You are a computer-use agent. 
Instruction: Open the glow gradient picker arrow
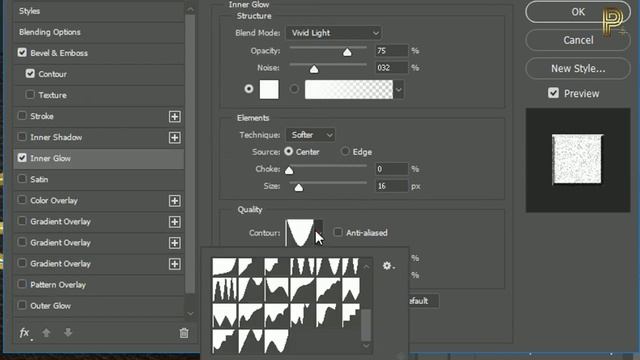(398, 89)
